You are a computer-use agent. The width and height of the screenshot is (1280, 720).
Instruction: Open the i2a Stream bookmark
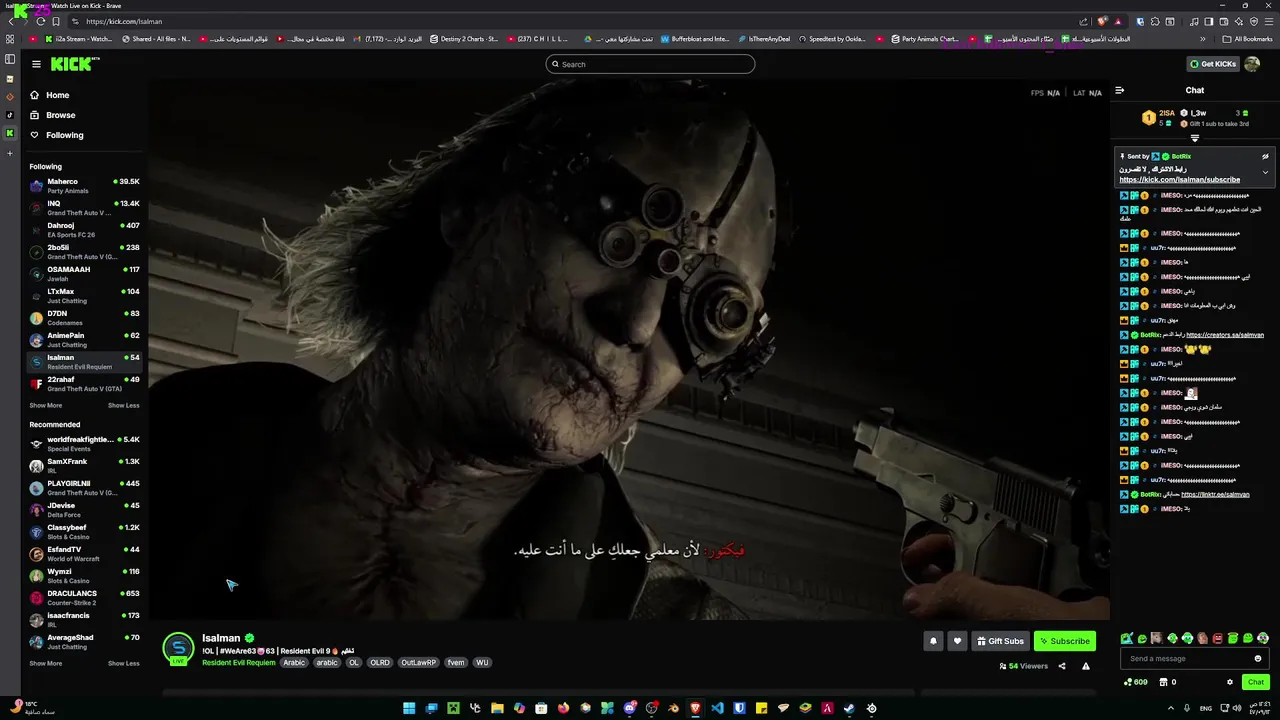click(x=78, y=39)
